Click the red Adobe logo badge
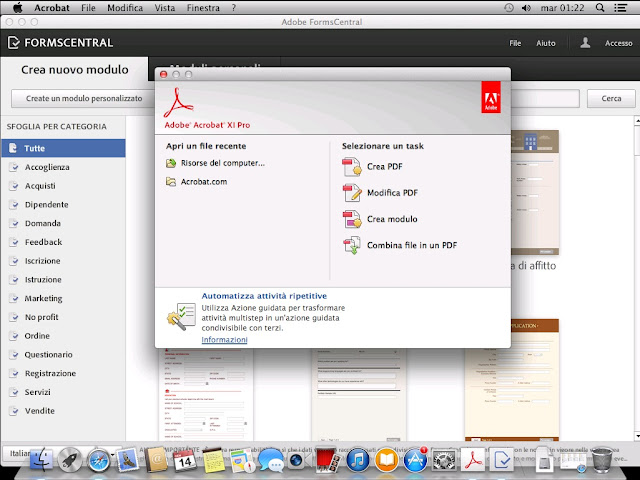640x480 pixels. point(491,97)
